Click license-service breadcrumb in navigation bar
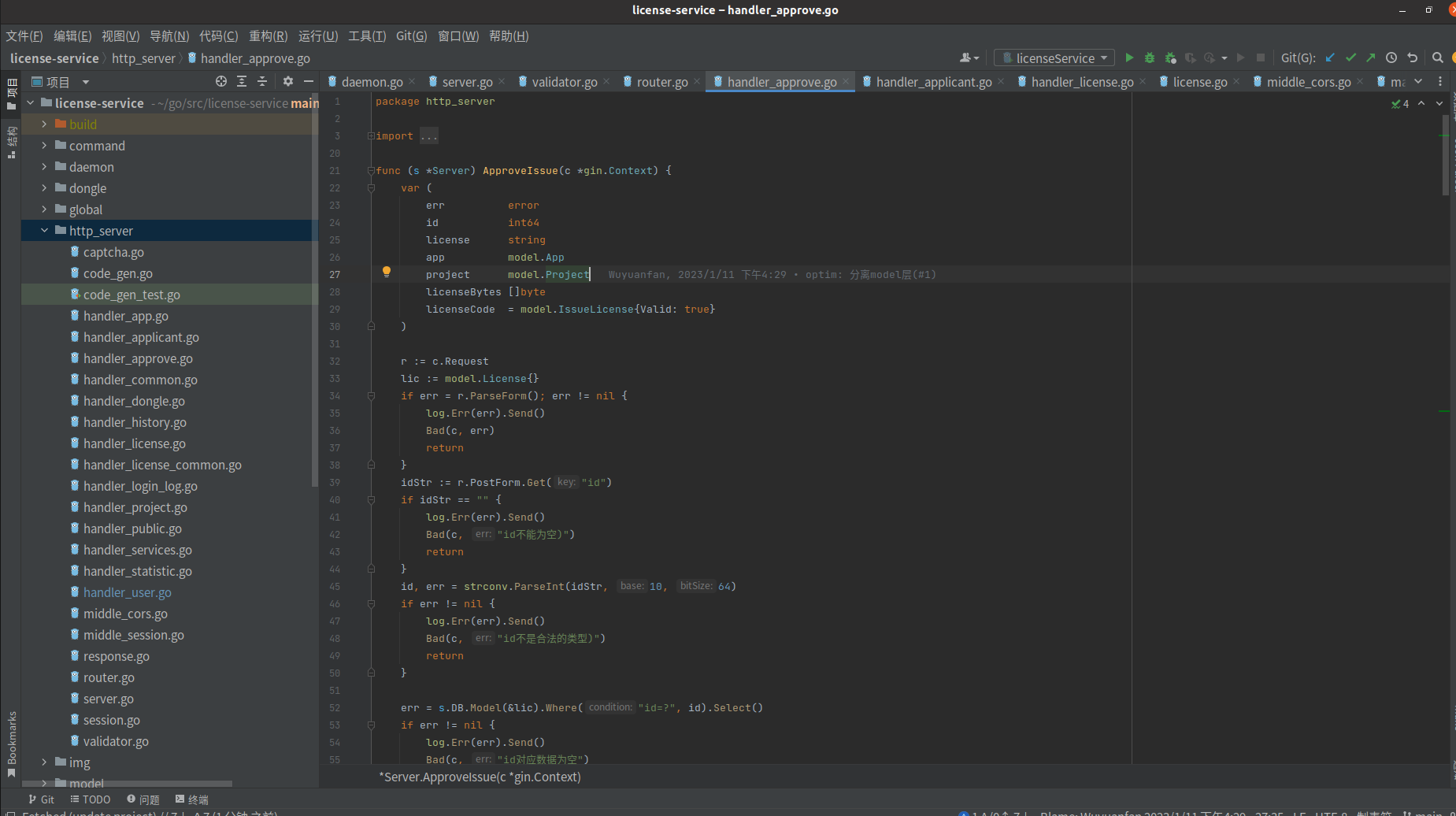 54,58
